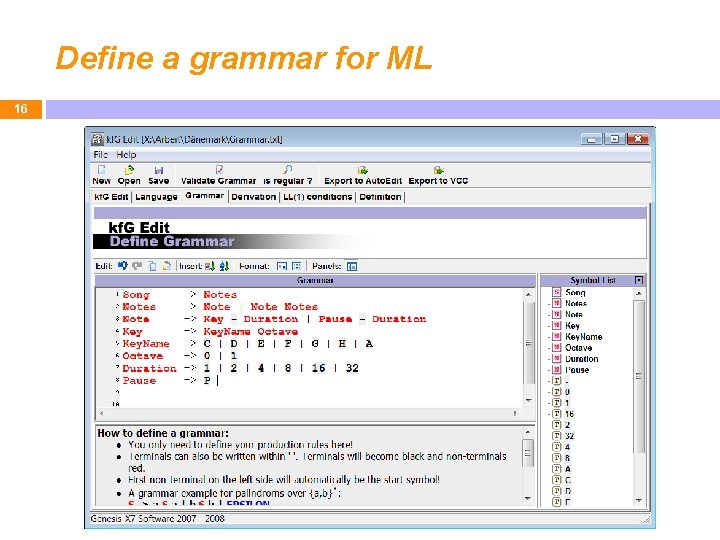Select terminal 1 in Symbol List
The width and height of the screenshot is (720, 540).
(x=568, y=403)
